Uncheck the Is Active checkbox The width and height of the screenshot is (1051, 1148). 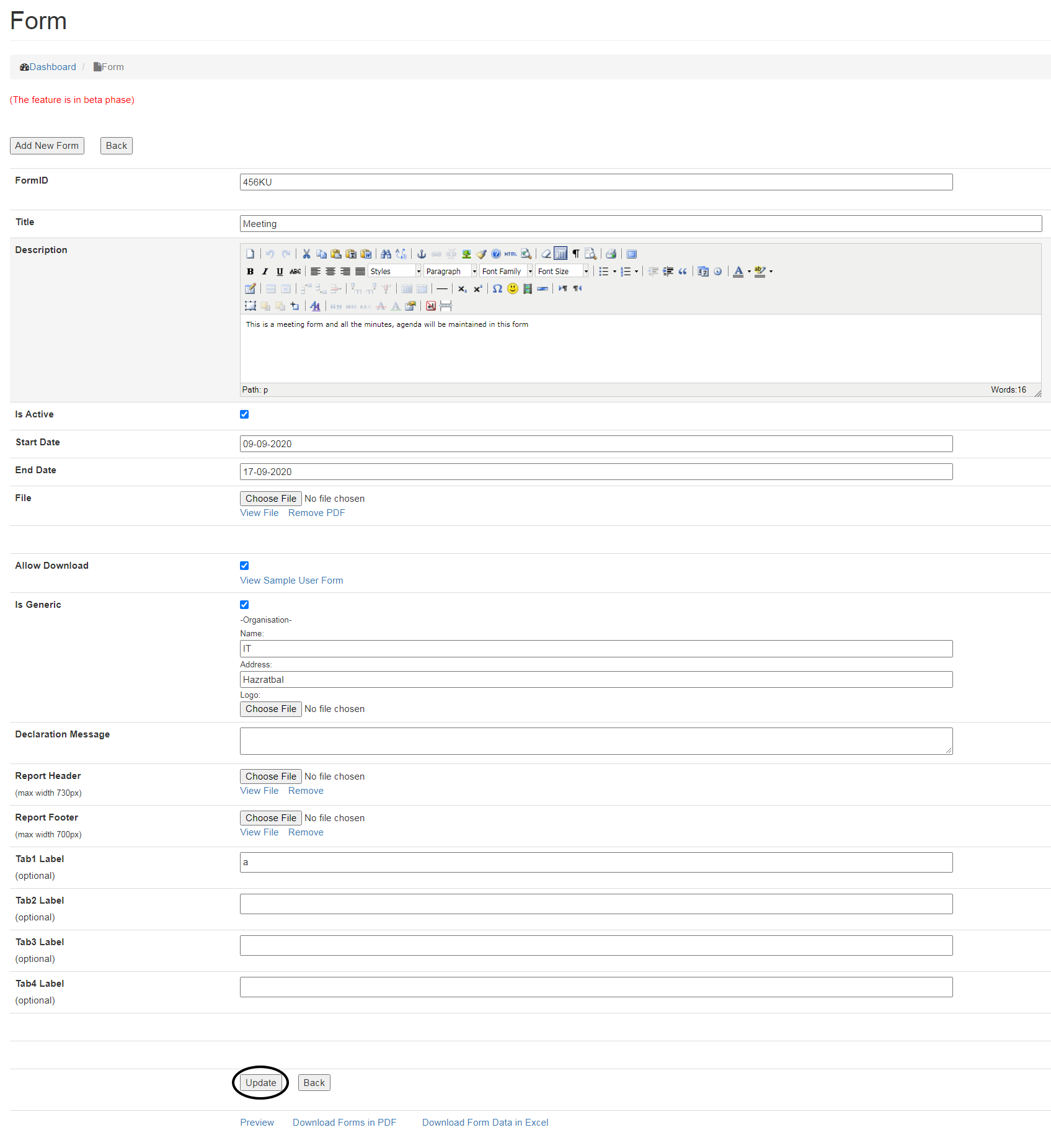pyautogui.click(x=244, y=414)
